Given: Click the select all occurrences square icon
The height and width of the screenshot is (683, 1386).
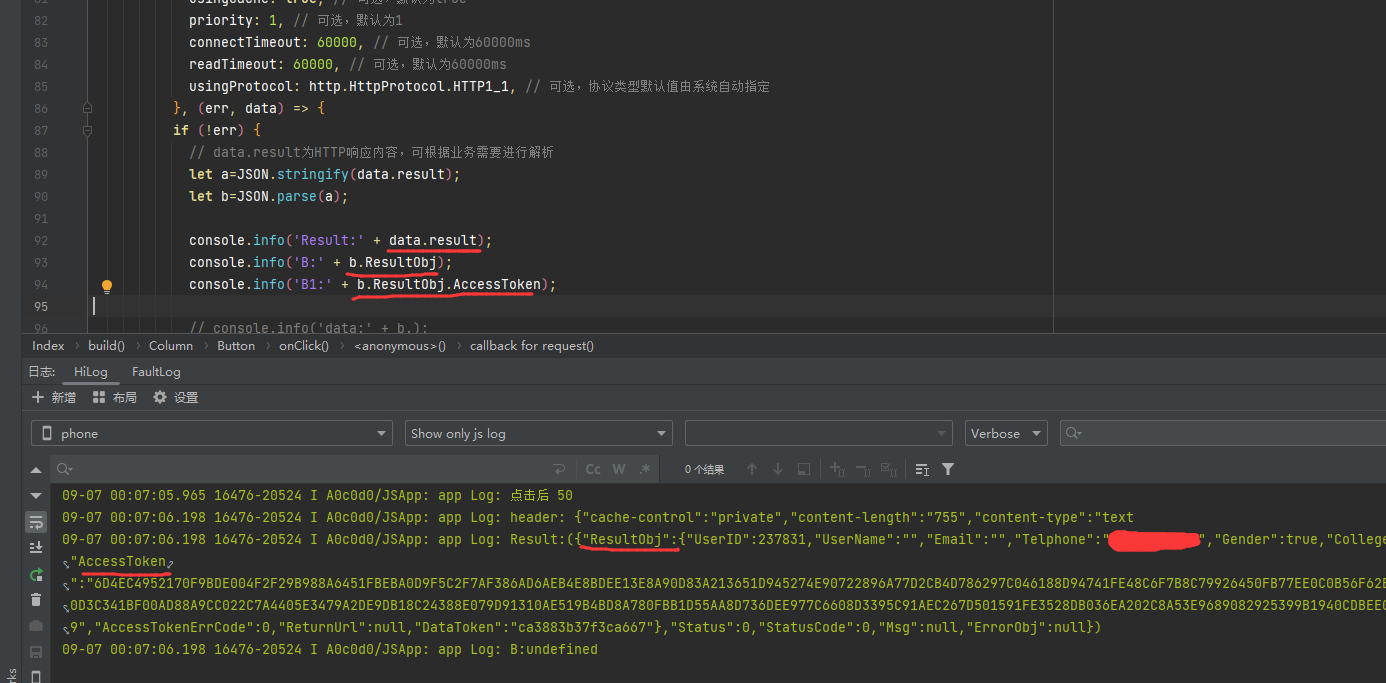Looking at the screenshot, I should click(x=803, y=469).
